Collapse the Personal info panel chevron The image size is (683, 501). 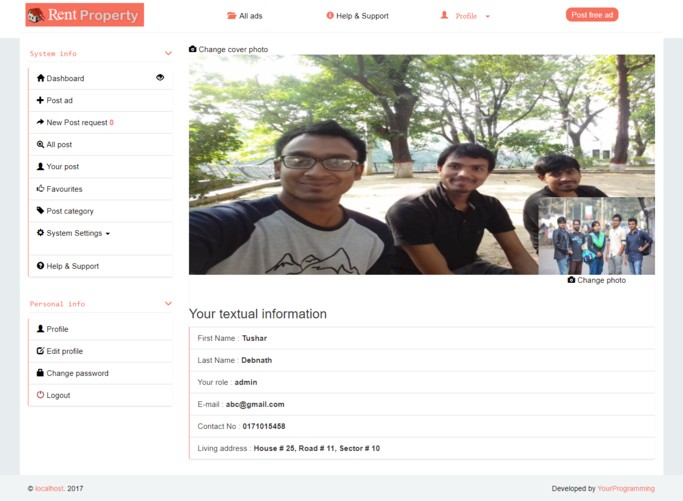click(x=168, y=304)
